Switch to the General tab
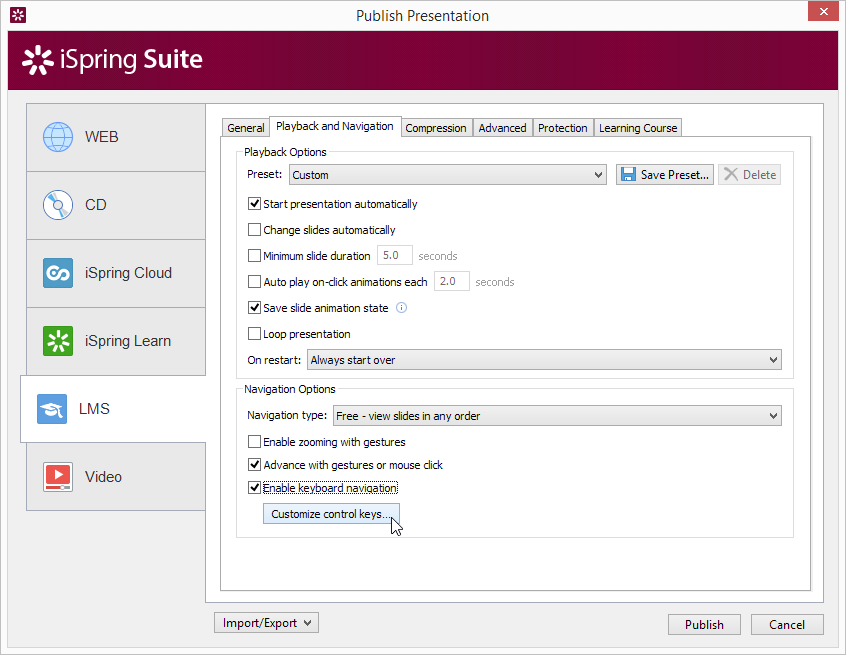 tap(245, 128)
